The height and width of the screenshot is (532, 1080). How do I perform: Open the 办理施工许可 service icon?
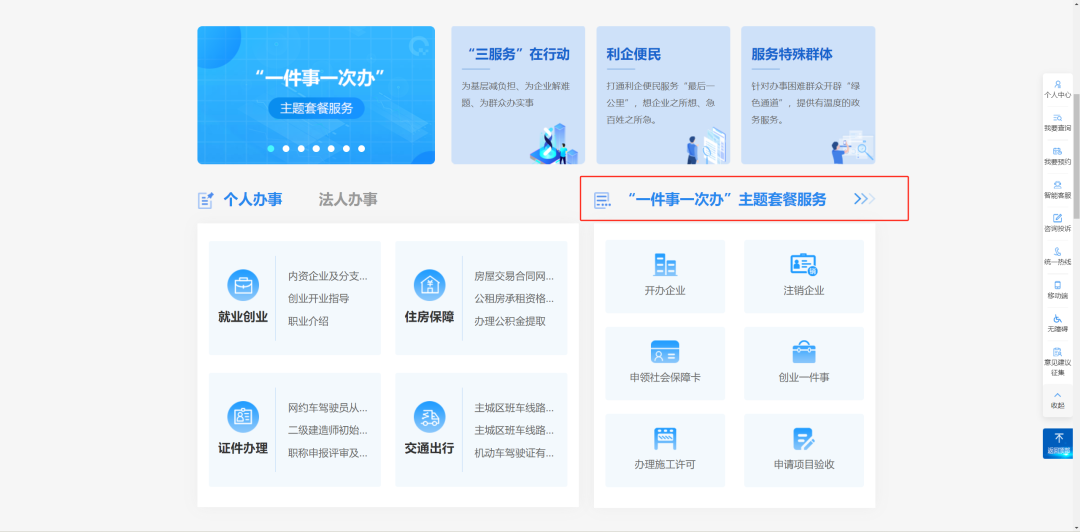tap(665, 438)
